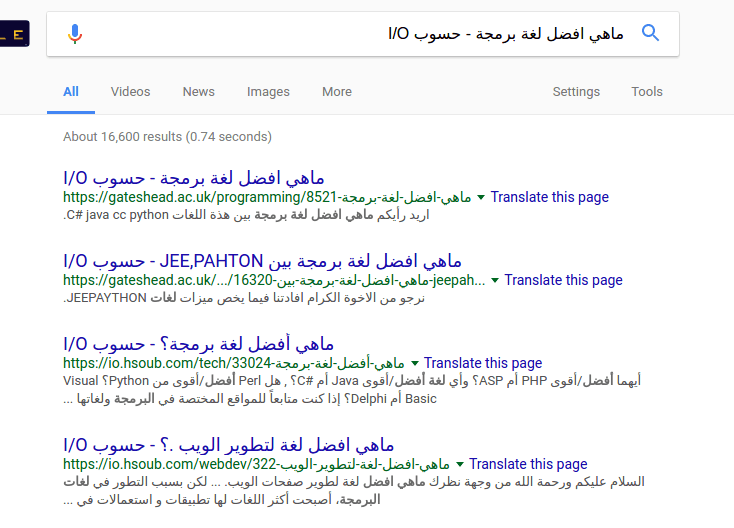The width and height of the screenshot is (734, 528).
Task: Expand dropdown arrow beside io.hsoub.com/tech/33024 URL
Action: 415,364
